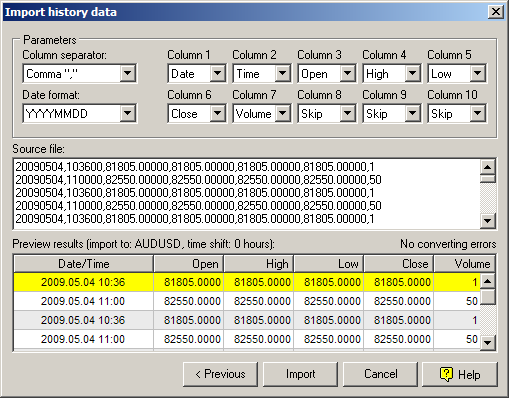Click first line of source file text
The width and height of the screenshot is (509, 398).
(x=195, y=167)
